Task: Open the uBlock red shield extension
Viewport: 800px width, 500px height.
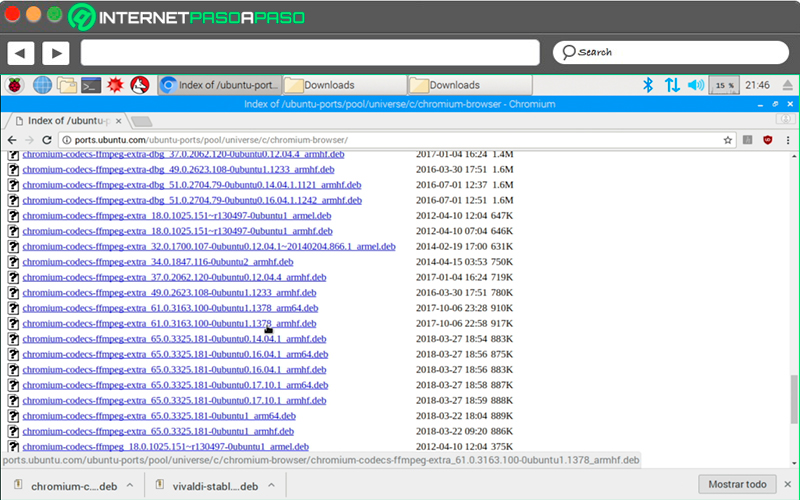Action: click(x=767, y=140)
